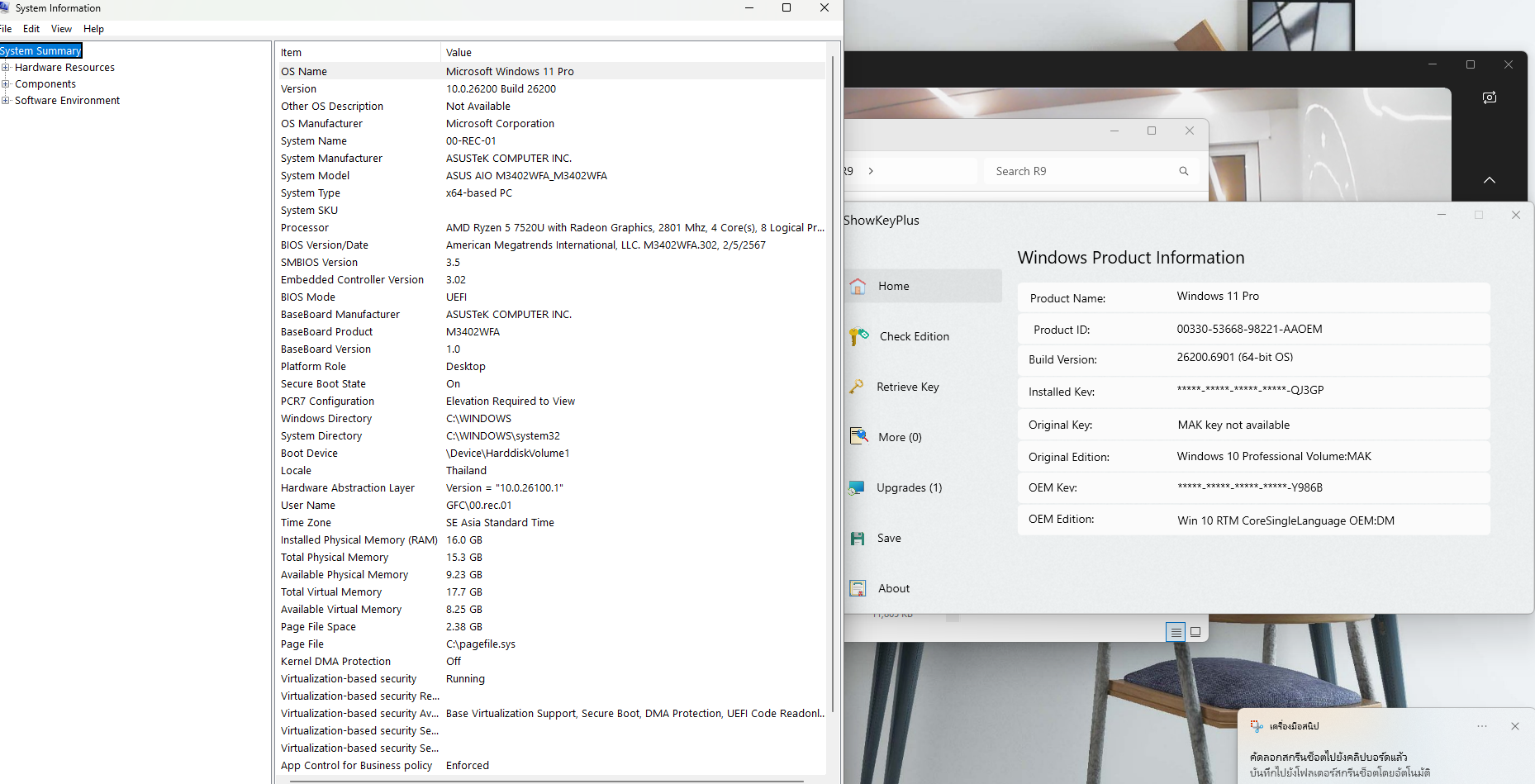
Task: Click the Save floppy disk icon
Action: (858, 538)
